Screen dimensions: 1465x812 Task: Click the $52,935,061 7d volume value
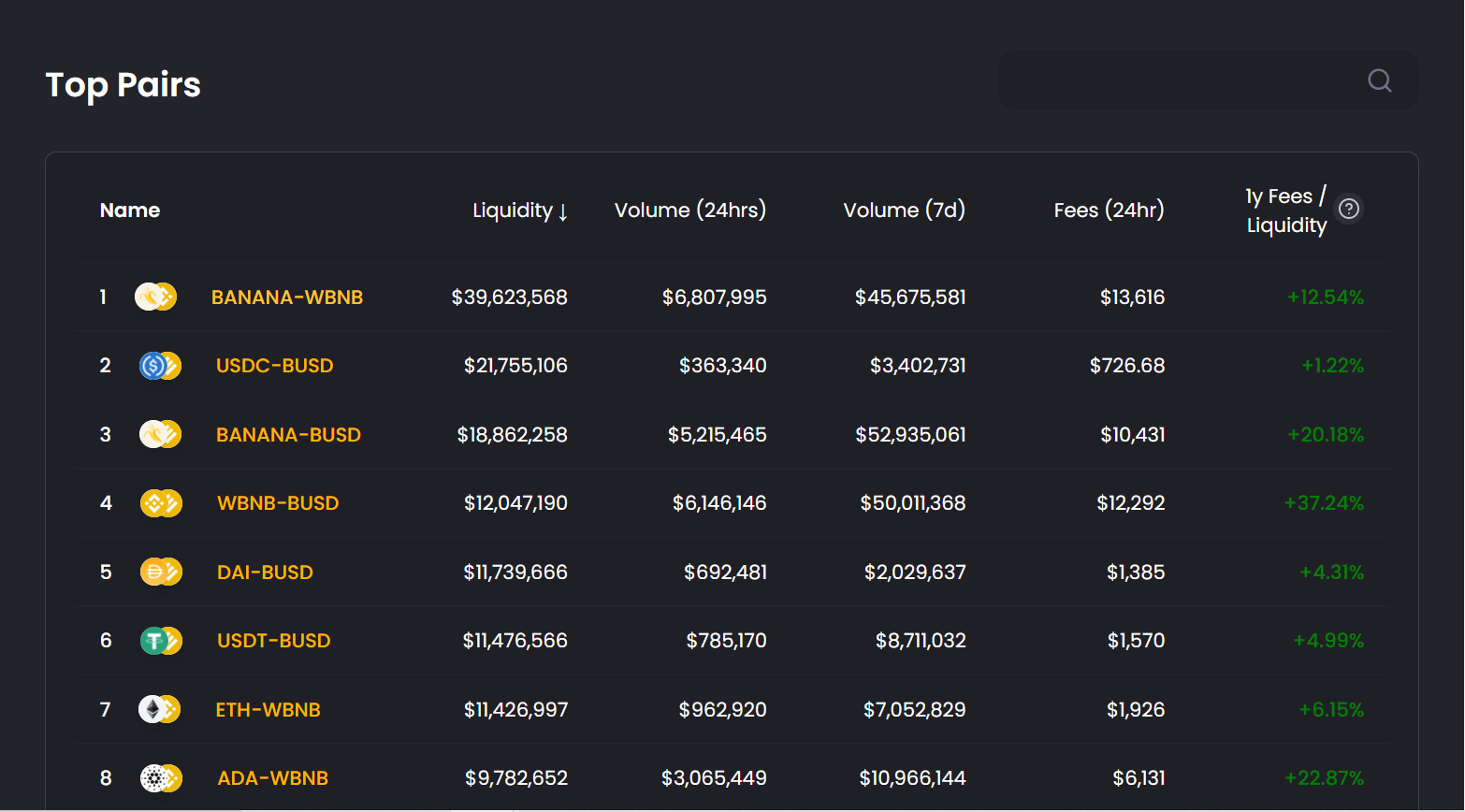pos(911,435)
